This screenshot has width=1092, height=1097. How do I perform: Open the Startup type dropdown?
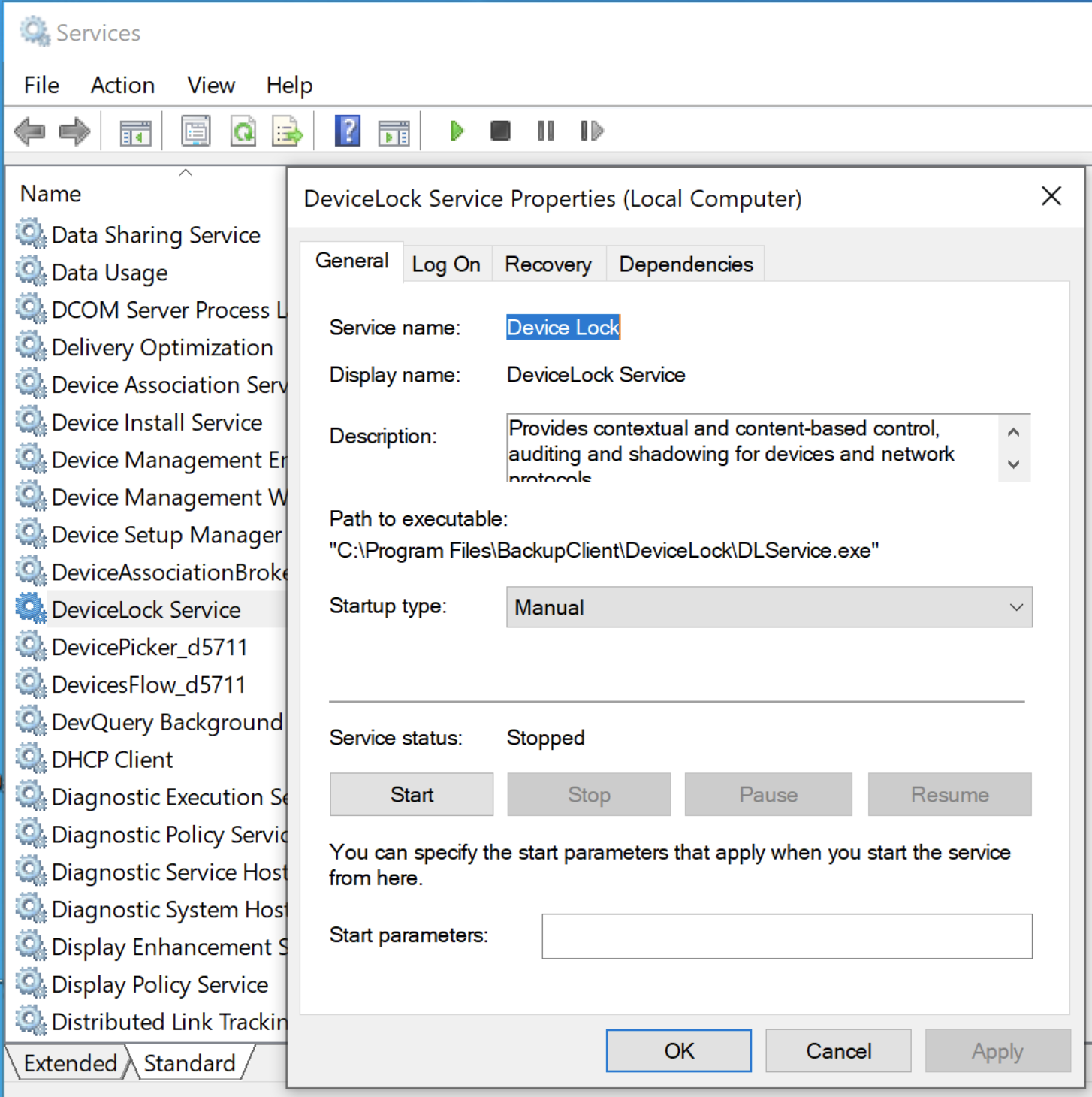(x=769, y=607)
